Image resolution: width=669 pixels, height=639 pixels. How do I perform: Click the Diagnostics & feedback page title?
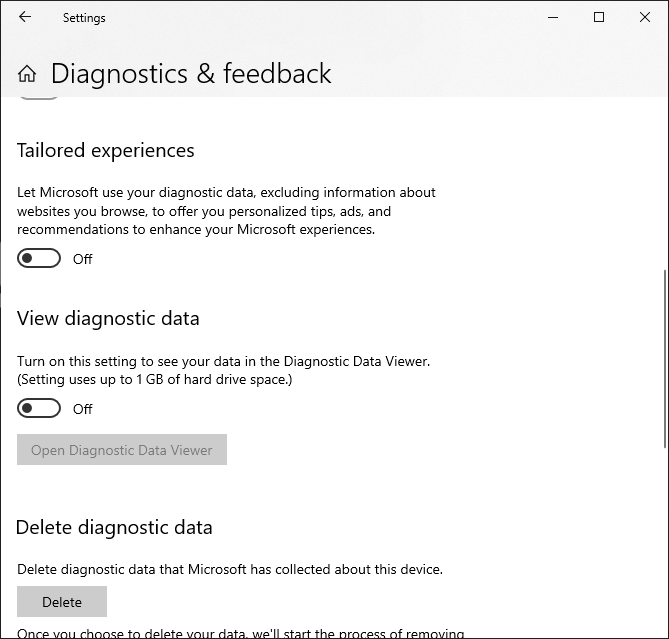pos(190,74)
